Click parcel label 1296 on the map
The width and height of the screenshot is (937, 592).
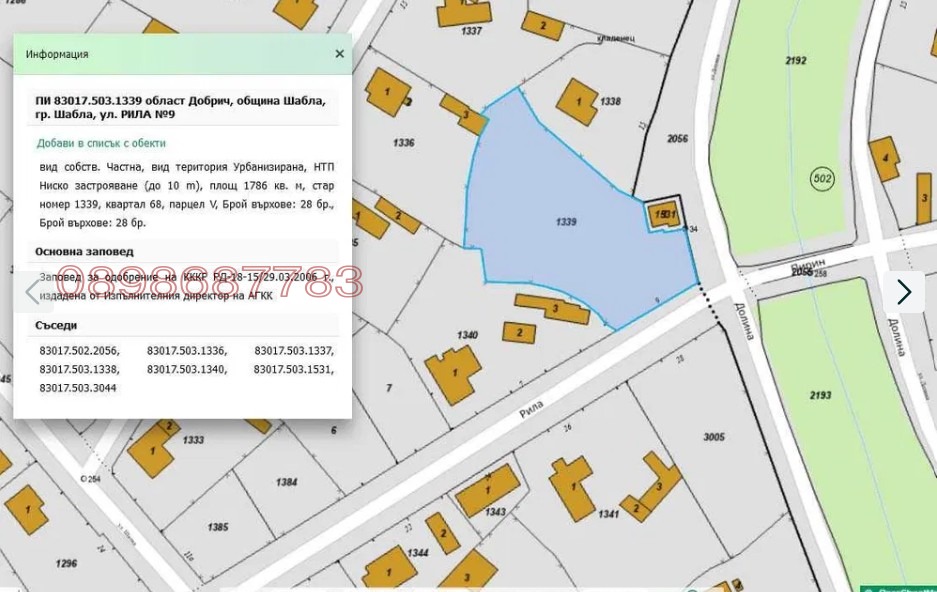click(66, 563)
